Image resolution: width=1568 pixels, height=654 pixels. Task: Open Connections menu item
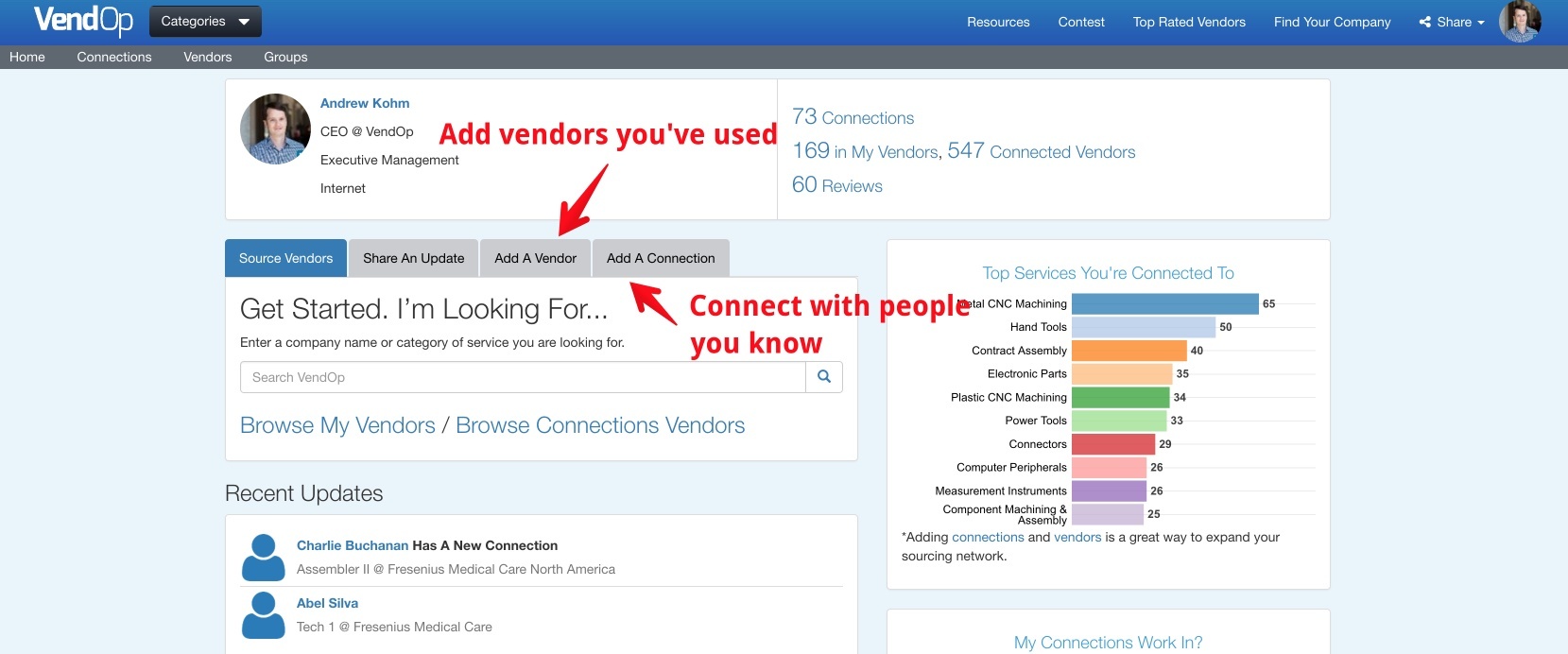[x=114, y=57]
